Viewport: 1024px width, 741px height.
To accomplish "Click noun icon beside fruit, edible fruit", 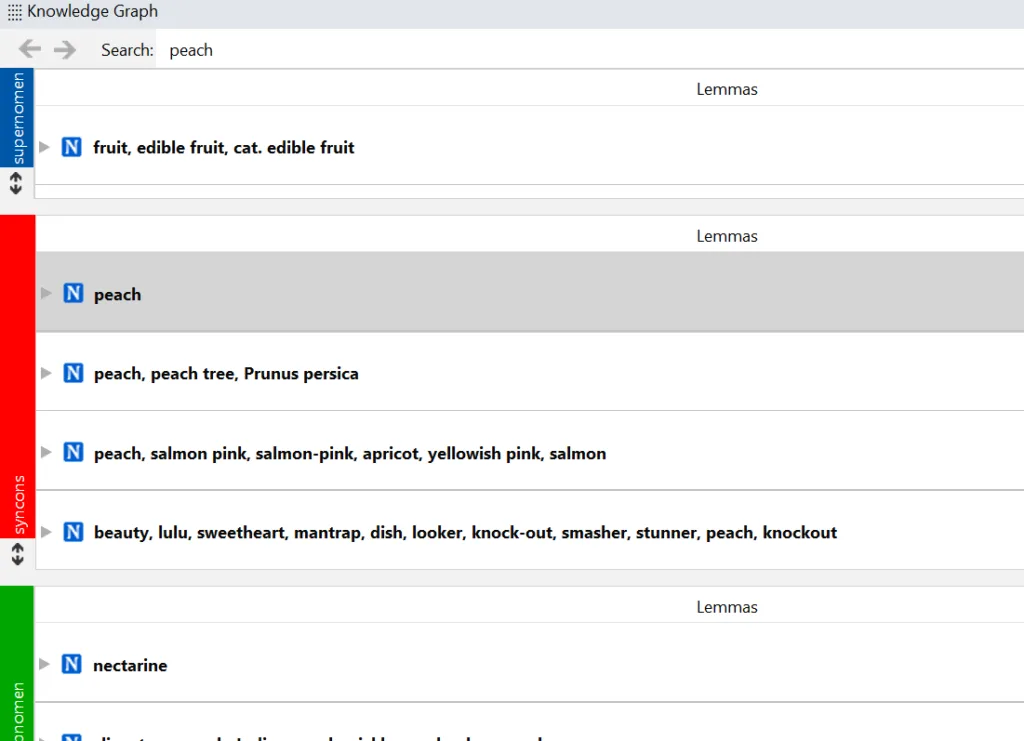I will pos(71,147).
